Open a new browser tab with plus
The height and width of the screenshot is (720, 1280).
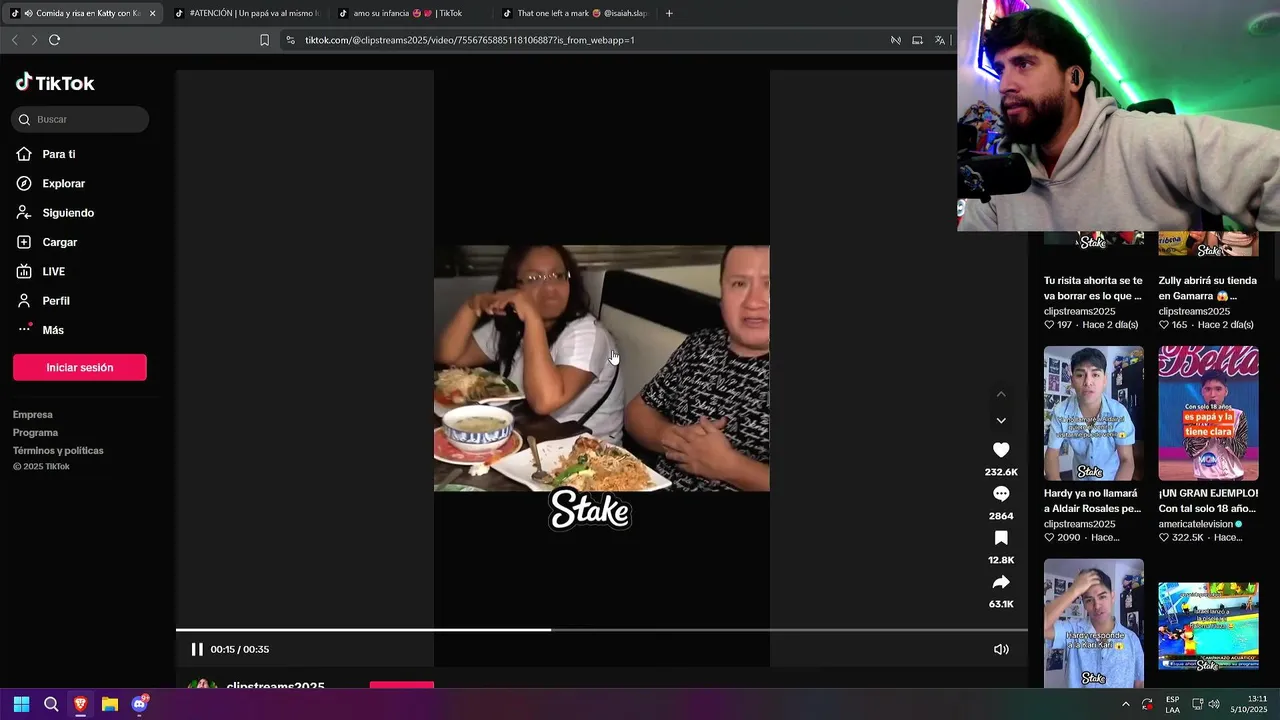(x=669, y=13)
